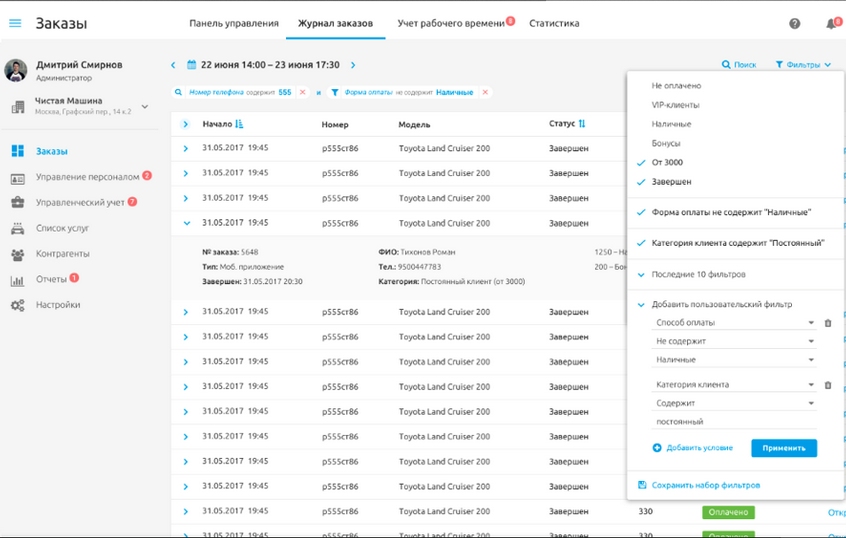Toggle the Фильтры dropdown
846x538 pixels.
tap(803, 65)
